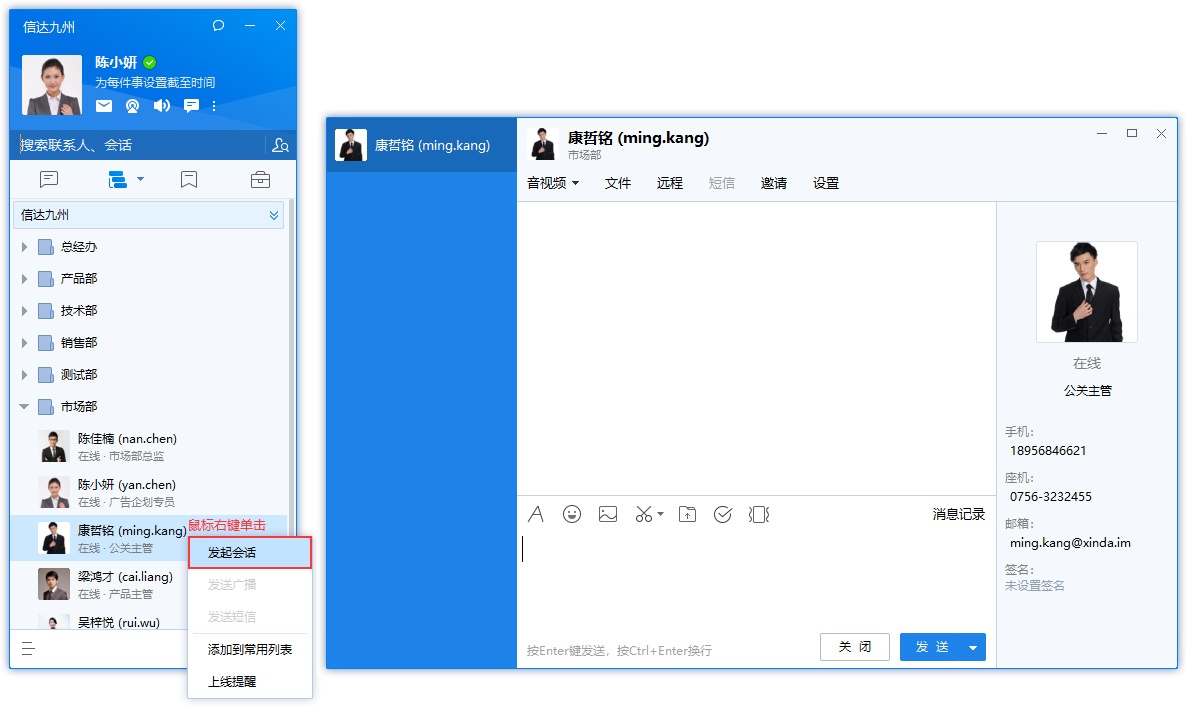Open the bookmarks icon in the sidebar
This screenshot has height=708, width=1187.
[189, 177]
